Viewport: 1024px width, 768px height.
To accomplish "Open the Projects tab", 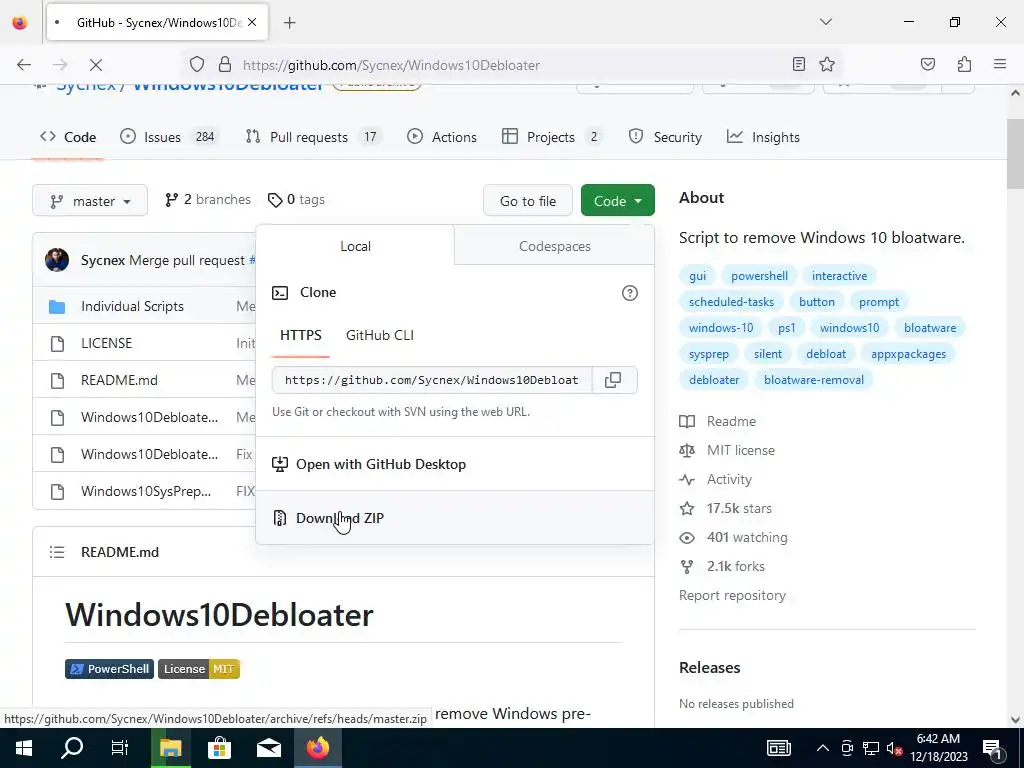I will pos(552,137).
